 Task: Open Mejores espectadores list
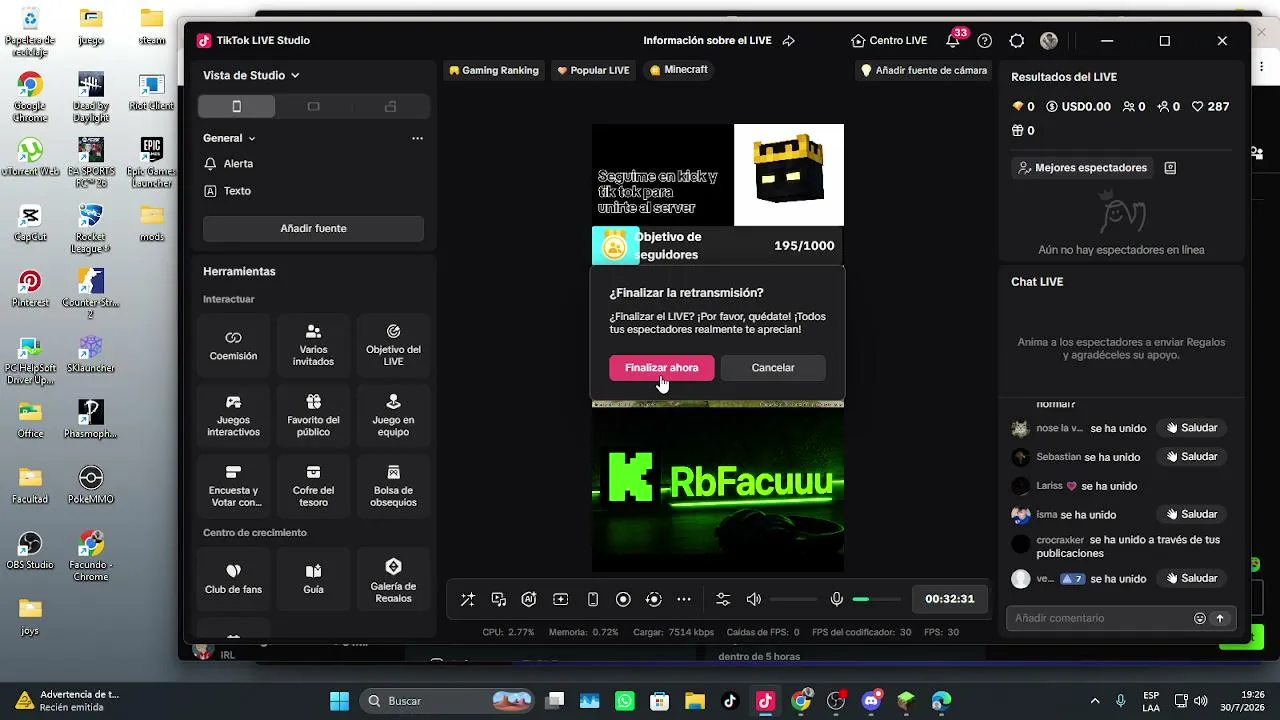[1082, 168]
